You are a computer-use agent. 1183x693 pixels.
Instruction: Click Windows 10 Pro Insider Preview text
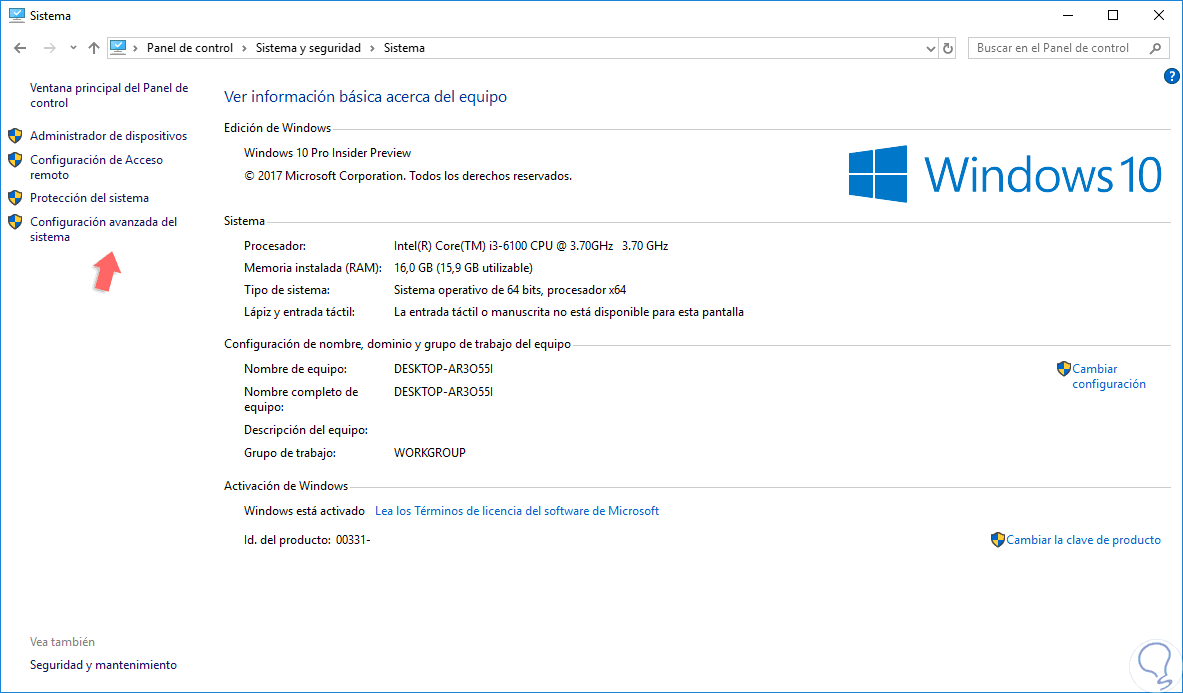[x=327, y=152]
